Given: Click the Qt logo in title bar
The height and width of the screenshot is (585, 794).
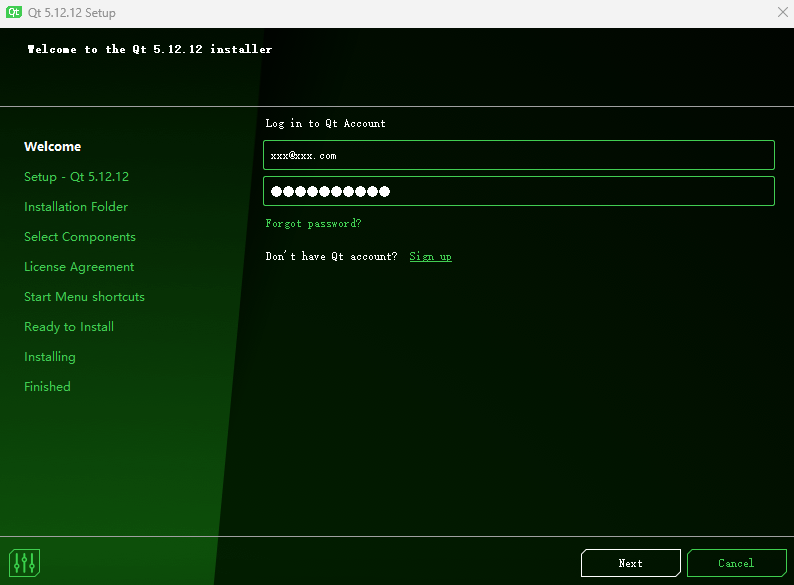Looking at the screenshot, I should point(14,12).
